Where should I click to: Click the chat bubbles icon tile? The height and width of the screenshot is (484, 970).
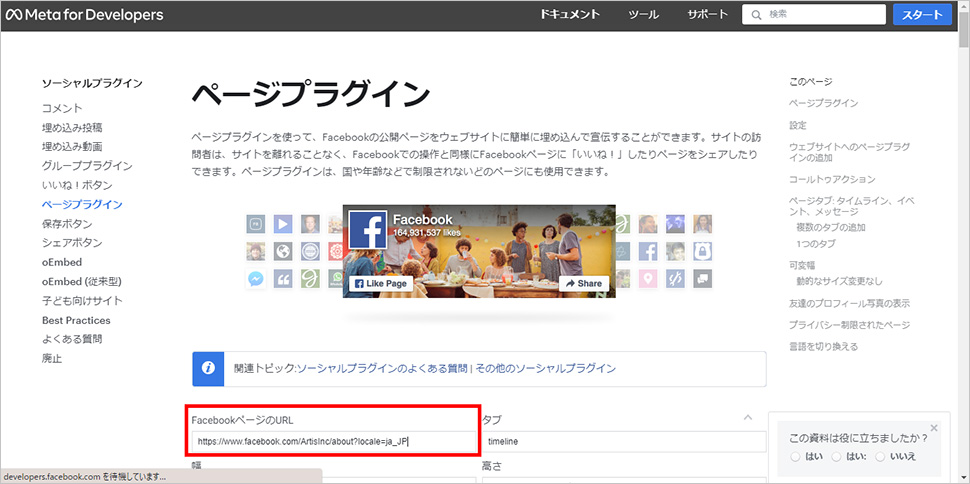[703, 279]
